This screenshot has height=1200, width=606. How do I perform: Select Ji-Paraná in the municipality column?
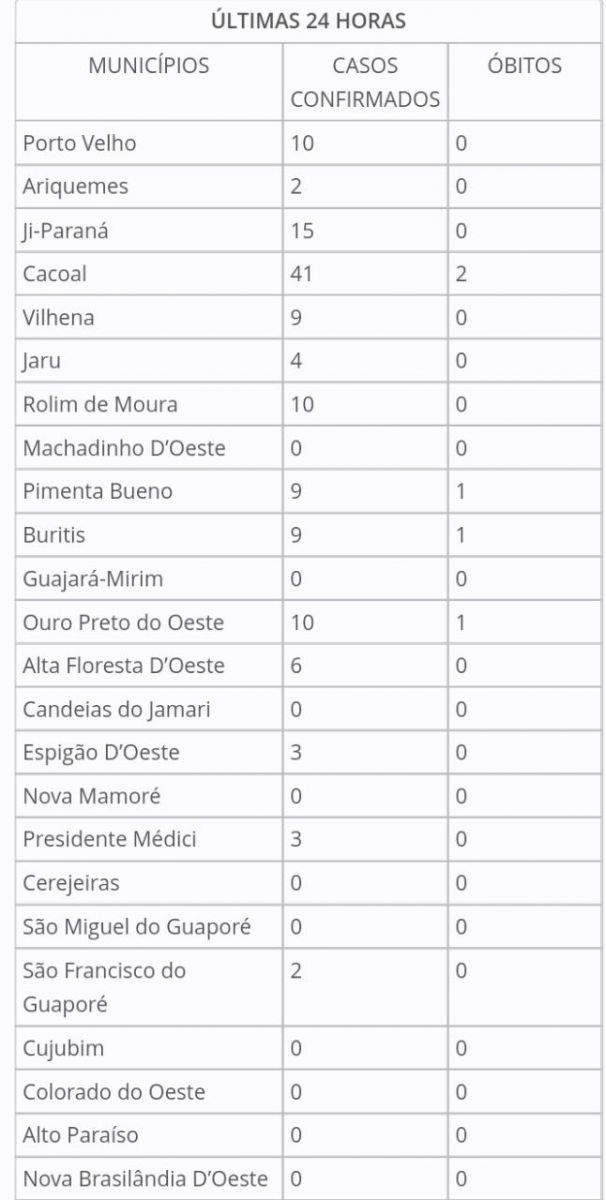pos(66,231)
